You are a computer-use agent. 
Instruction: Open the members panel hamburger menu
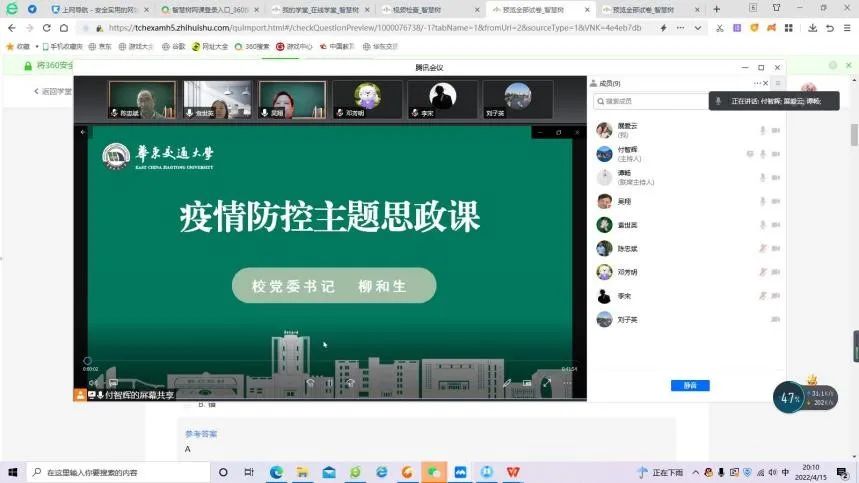[x=777, y=83]
